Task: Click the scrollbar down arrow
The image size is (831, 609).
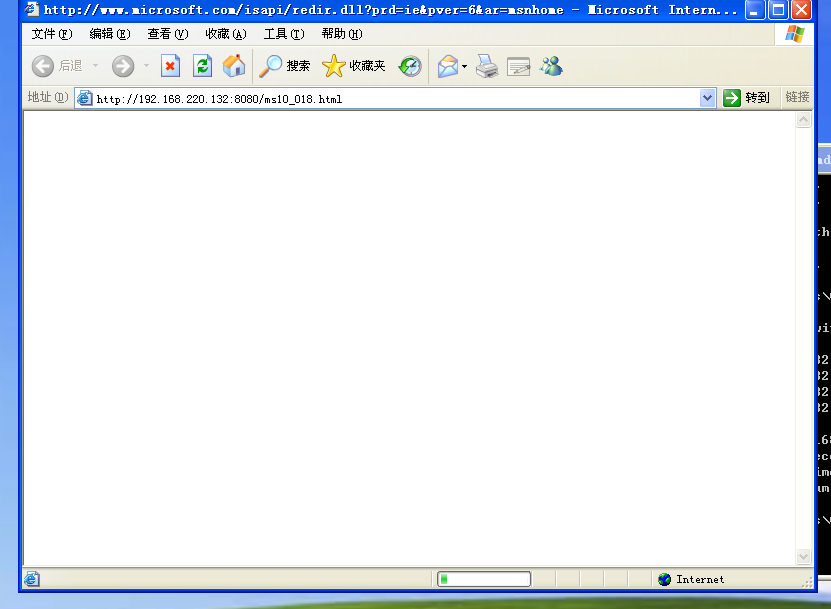Action: tap(803, 557)
